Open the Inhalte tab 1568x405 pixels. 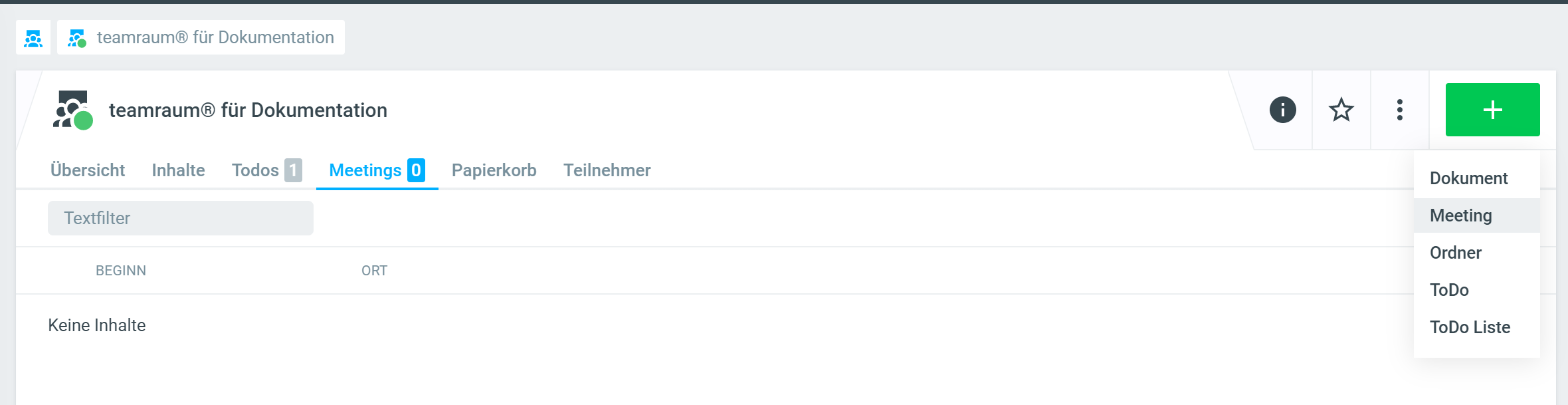[x=178, y=170]
